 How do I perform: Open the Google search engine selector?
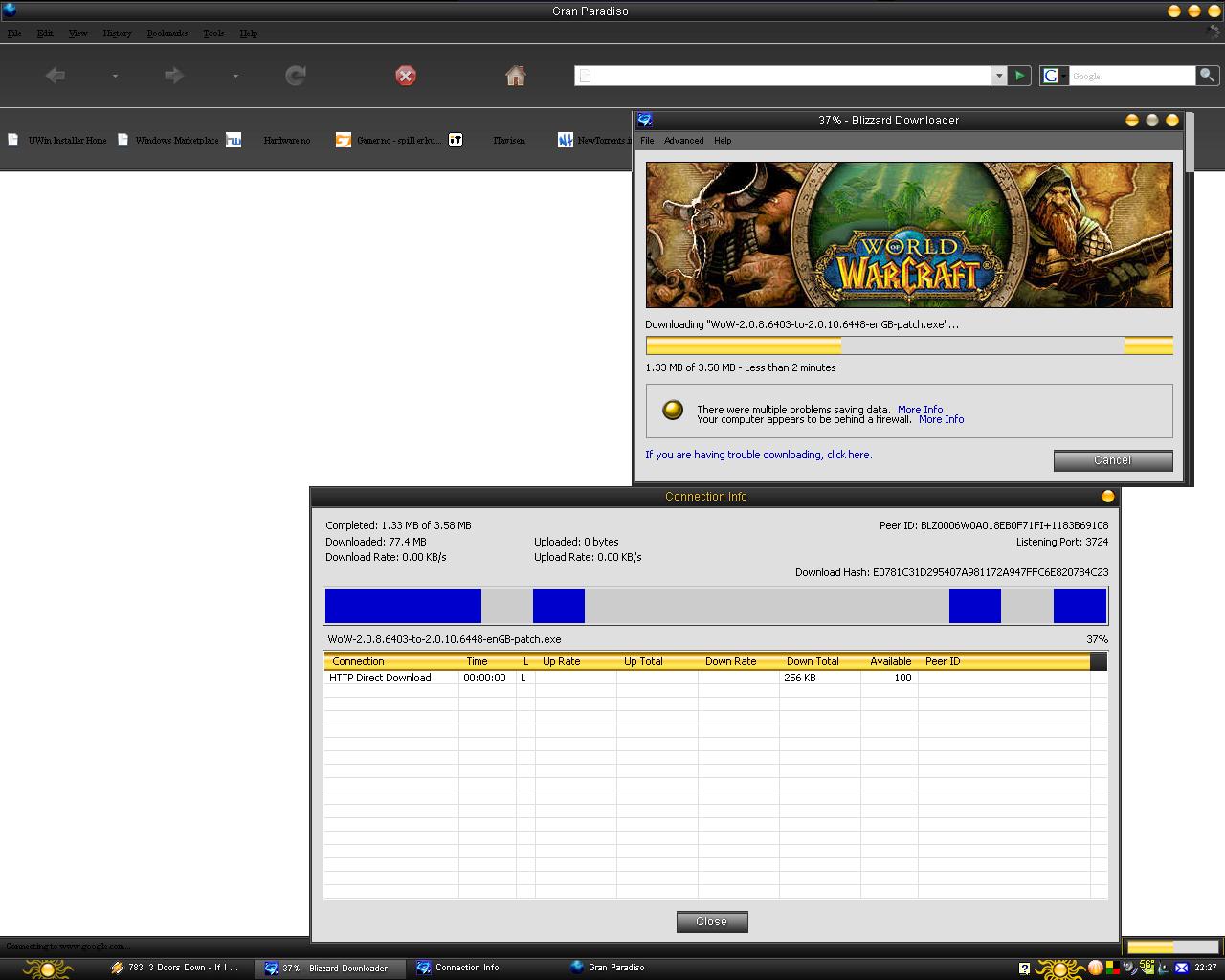(x=1055, y=76)
